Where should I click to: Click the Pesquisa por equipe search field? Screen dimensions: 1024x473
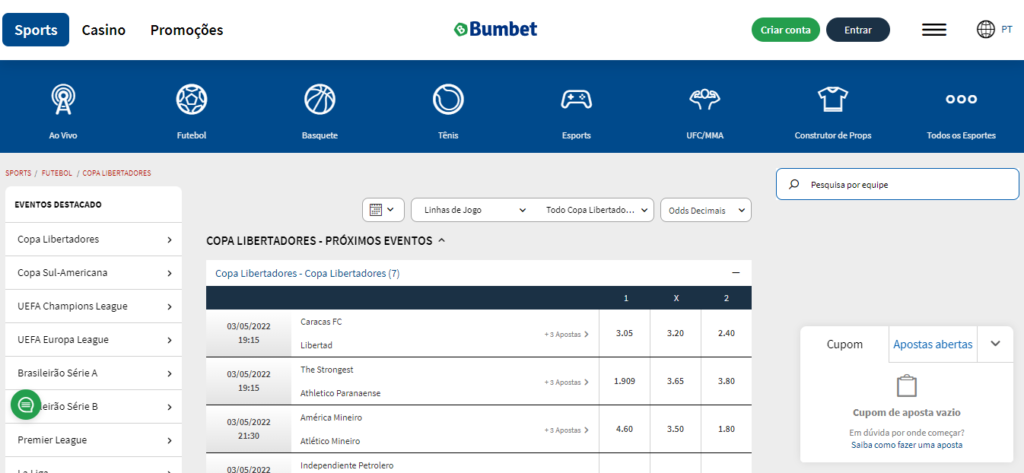(897, 184)
